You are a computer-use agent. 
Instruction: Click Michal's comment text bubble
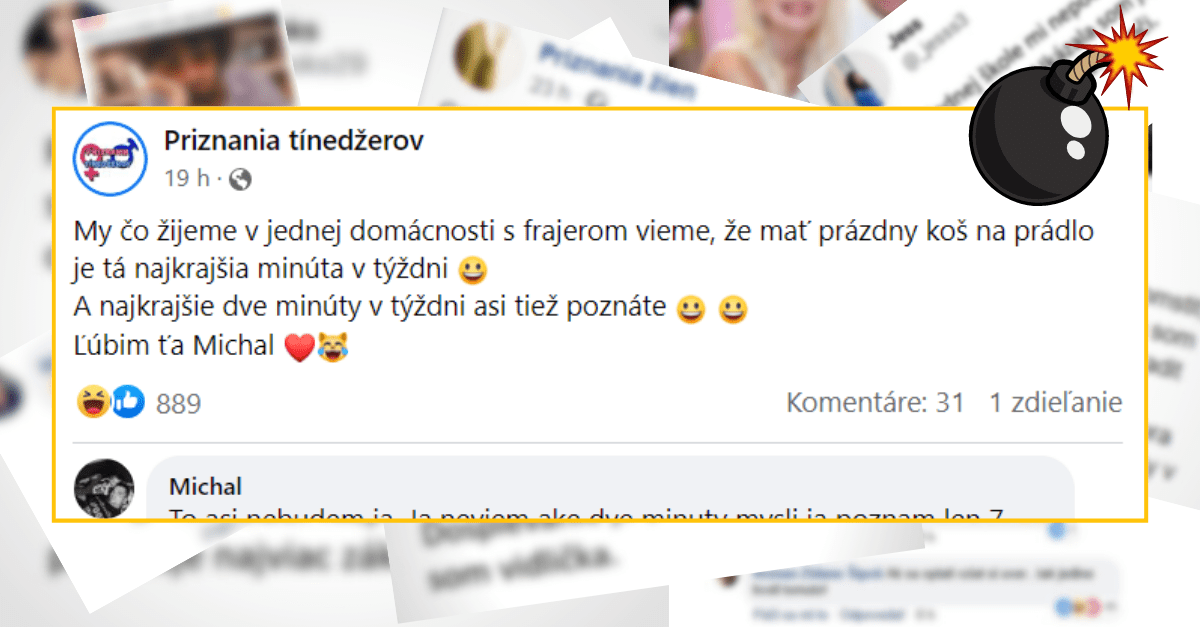tap(610, 488)
